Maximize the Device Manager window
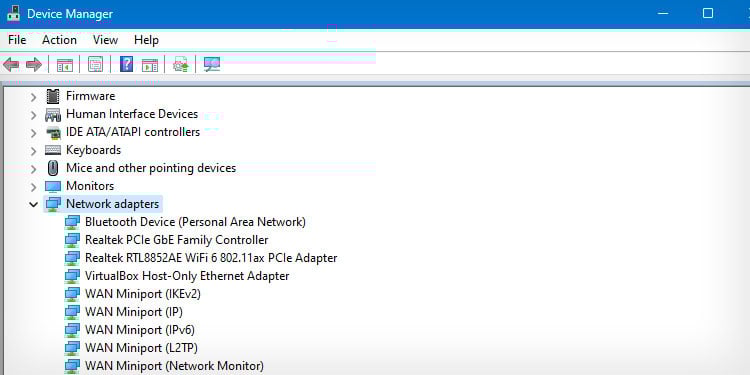 pyautogui.click(x=708, y=13)
